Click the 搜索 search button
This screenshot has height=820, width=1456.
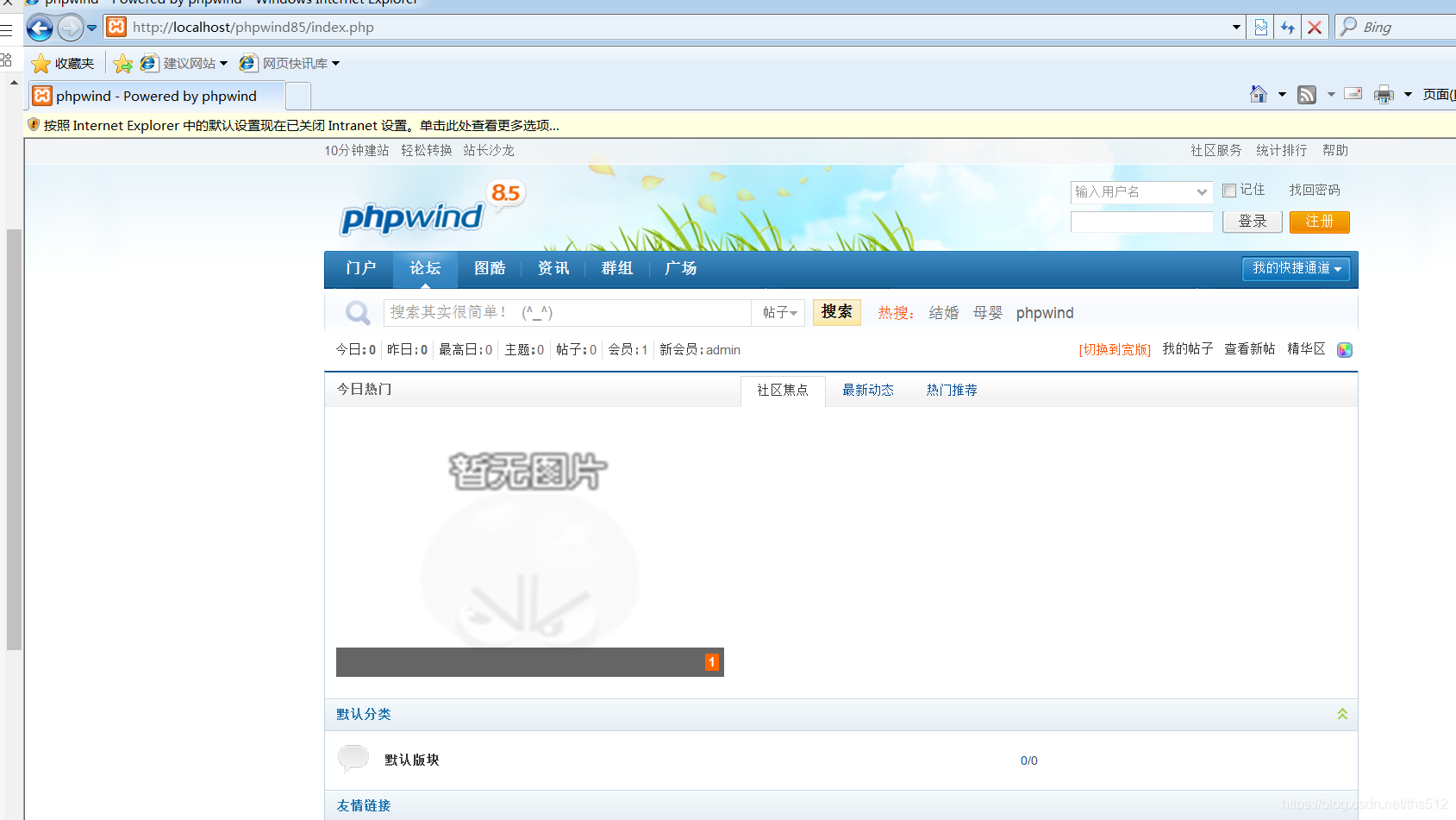click(836, 311)
